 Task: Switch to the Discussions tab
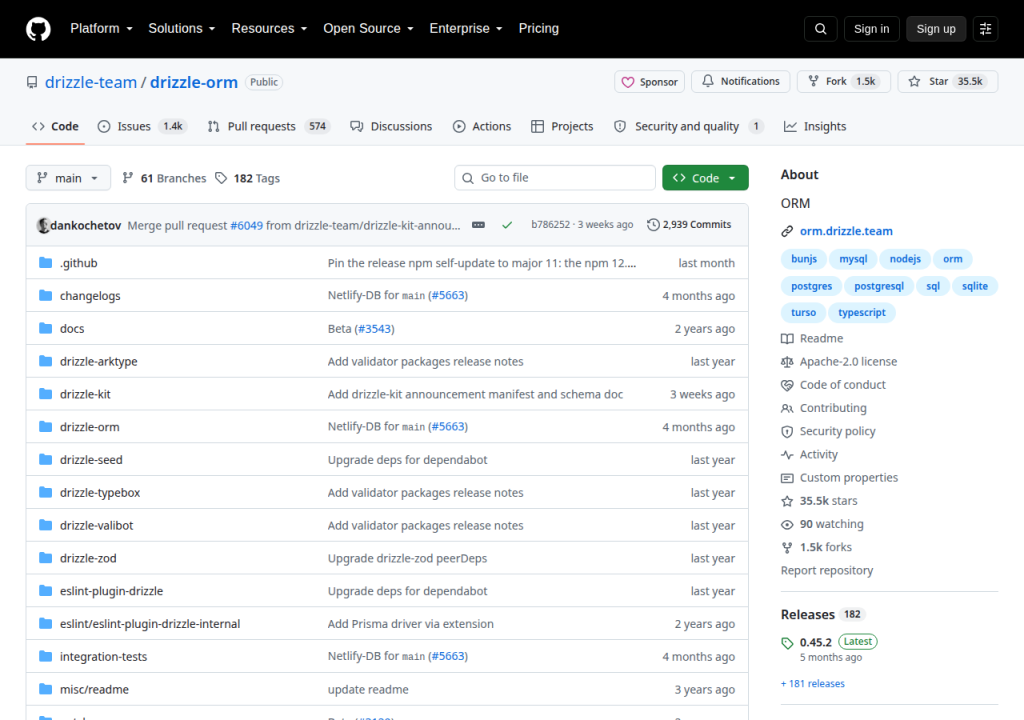tap(391, 126)
